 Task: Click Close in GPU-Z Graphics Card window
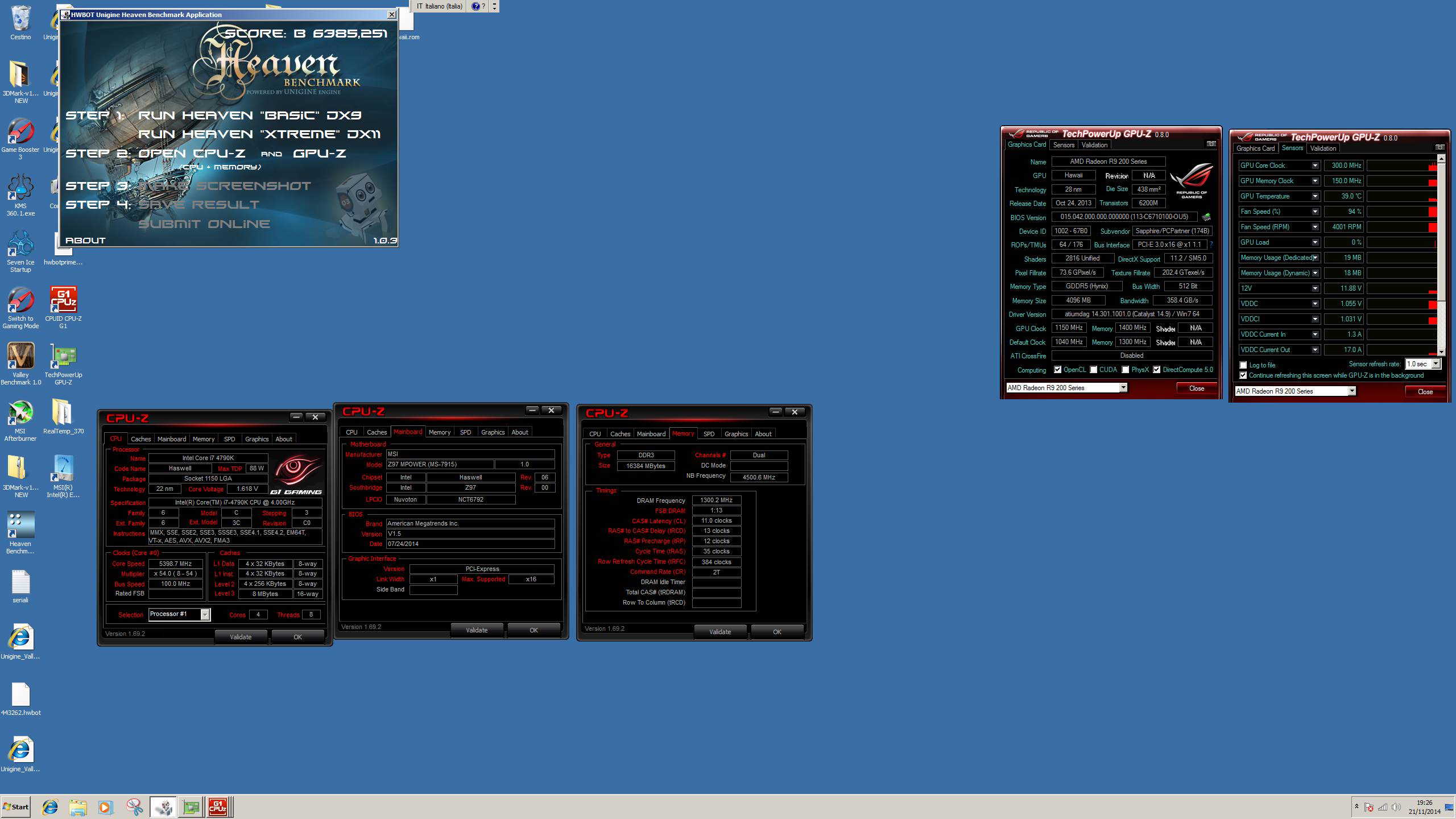[x=1197, y=388]
